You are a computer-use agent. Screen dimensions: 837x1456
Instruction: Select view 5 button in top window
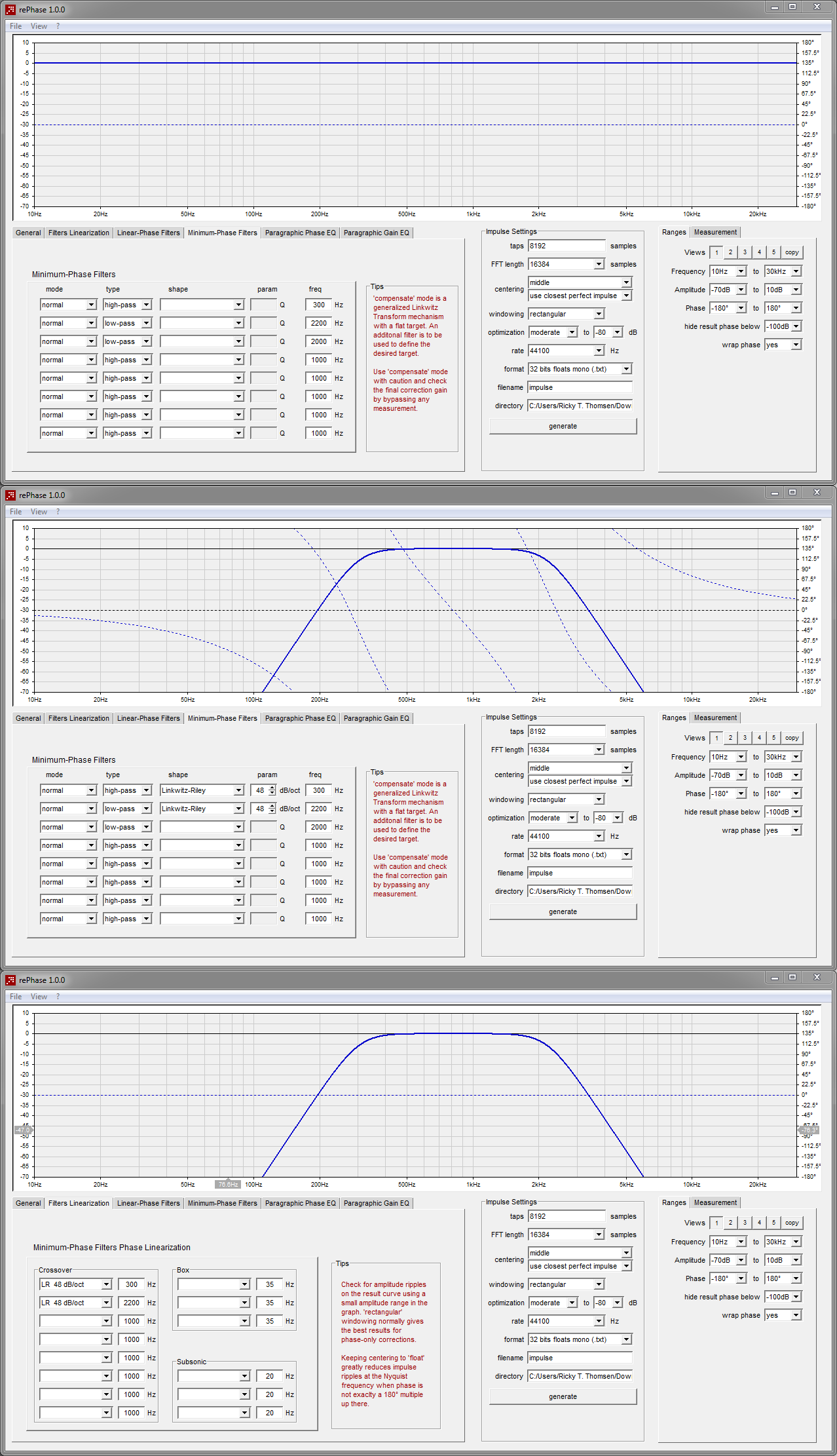click(x=773, y=252)
